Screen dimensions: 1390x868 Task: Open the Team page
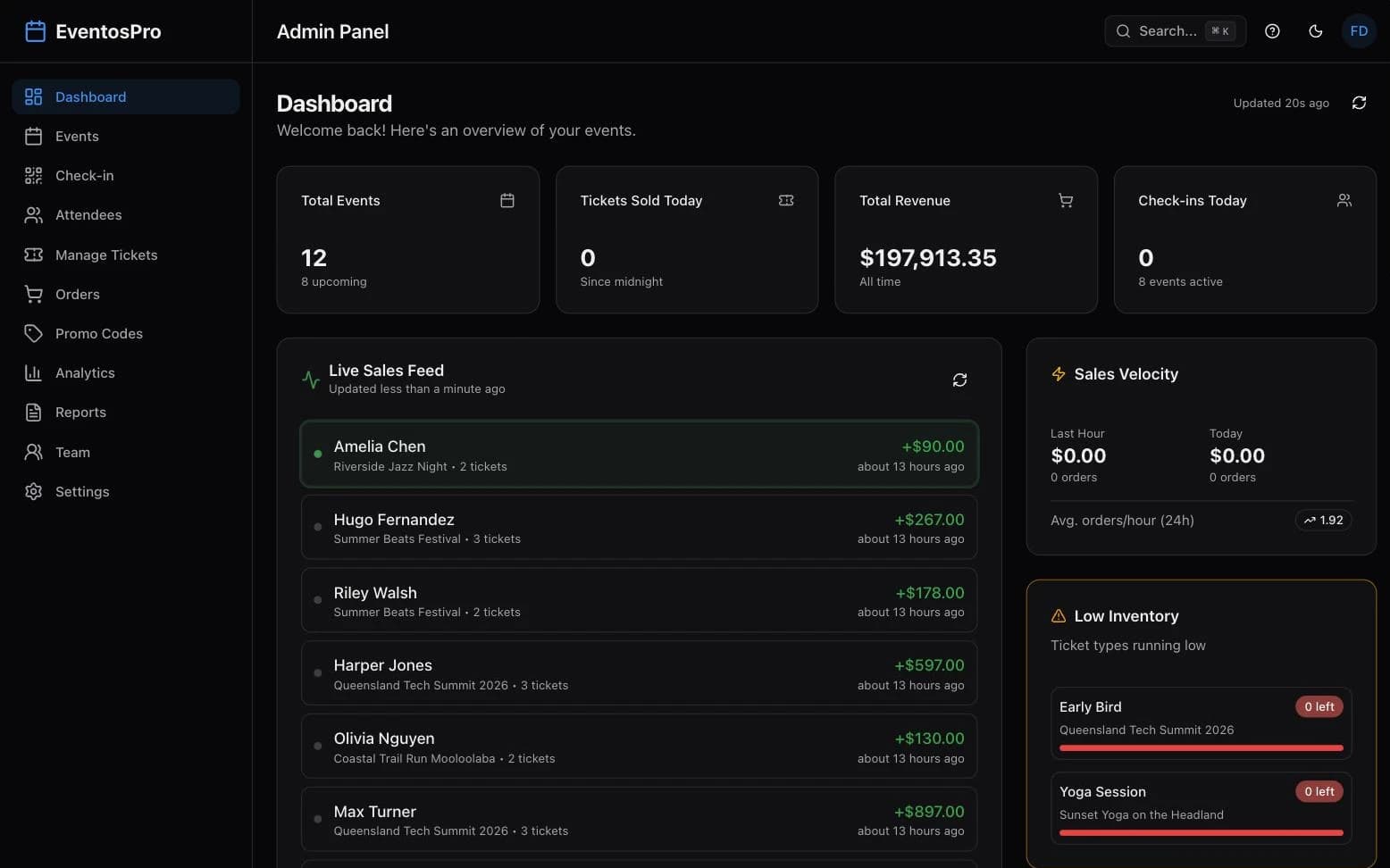[126, 452]
